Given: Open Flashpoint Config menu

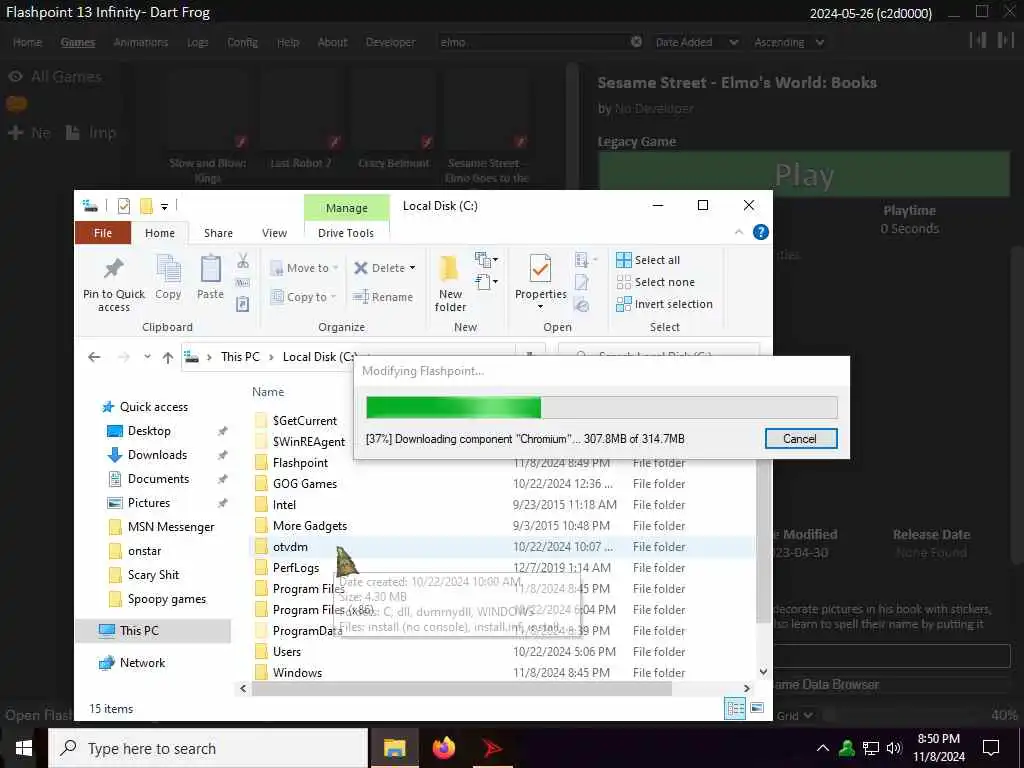Looking at the screenshot, I should [x=242, y=42].
